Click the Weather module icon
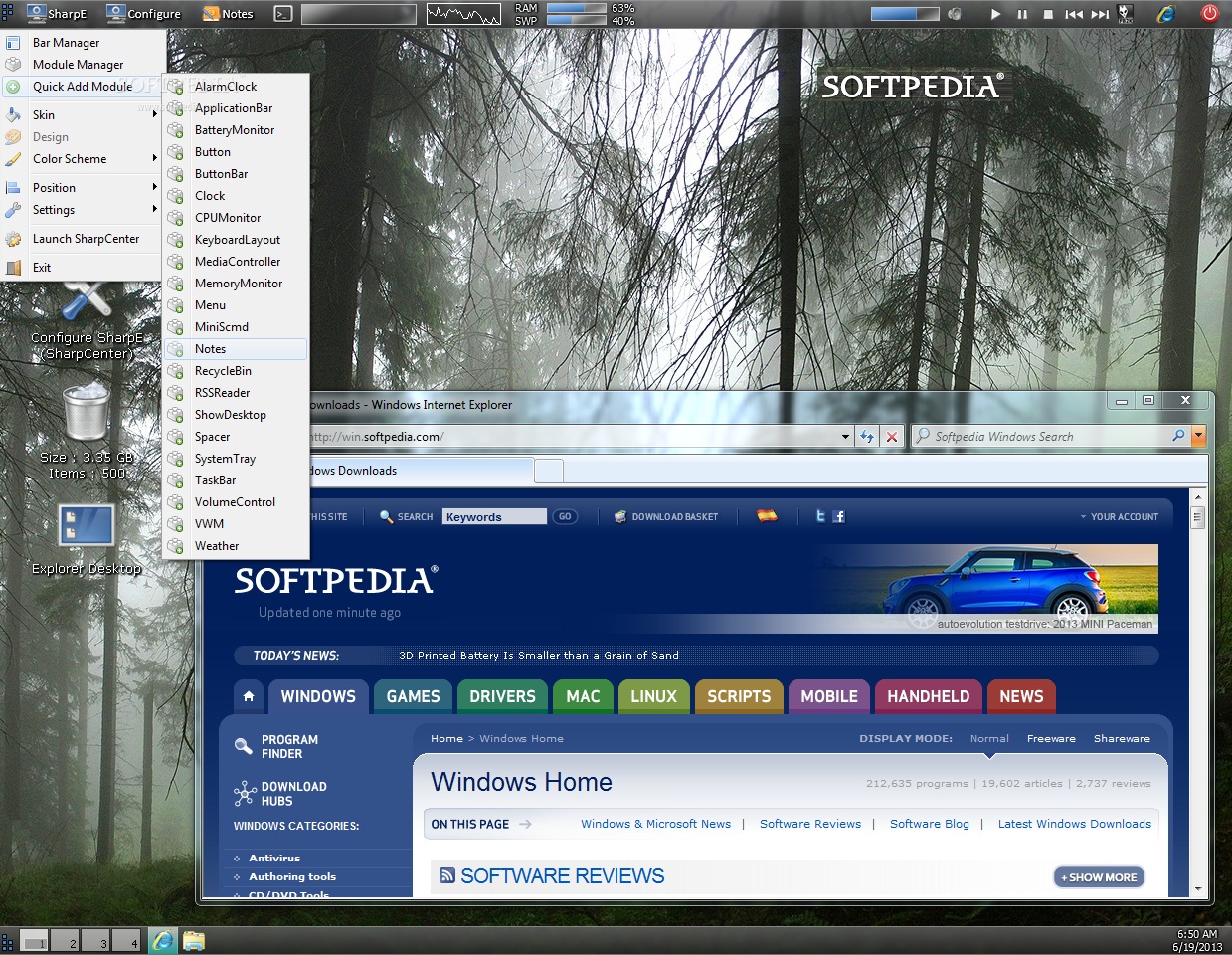 (x=176, y=546)
